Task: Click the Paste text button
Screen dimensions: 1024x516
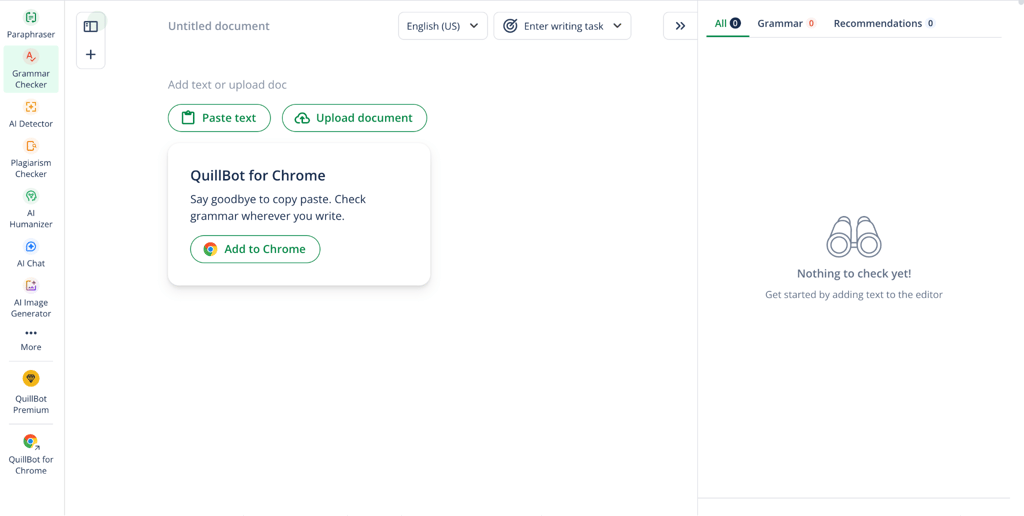Action: (x=219, y=118)
